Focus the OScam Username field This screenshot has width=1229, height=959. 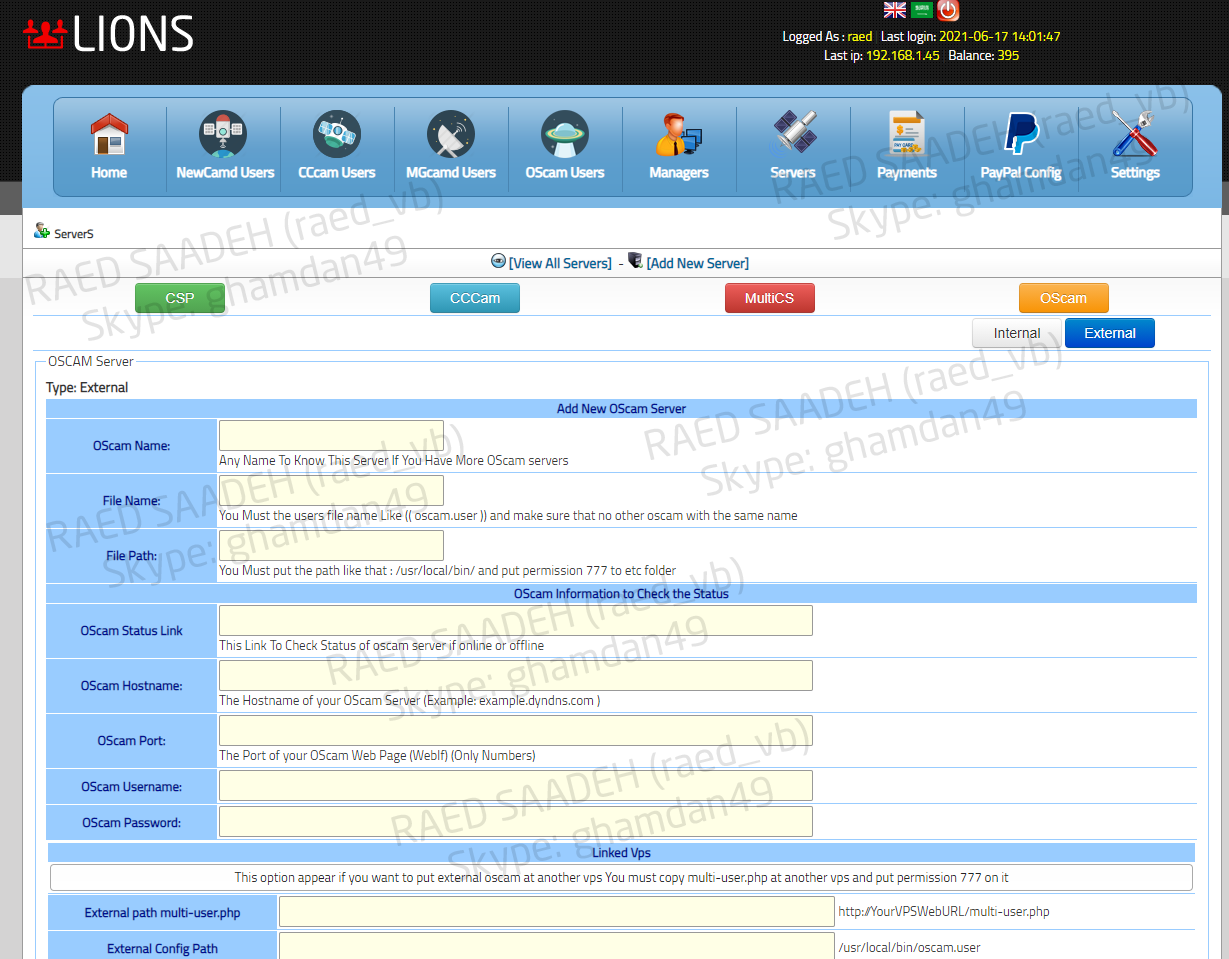(x=516, y=786)
